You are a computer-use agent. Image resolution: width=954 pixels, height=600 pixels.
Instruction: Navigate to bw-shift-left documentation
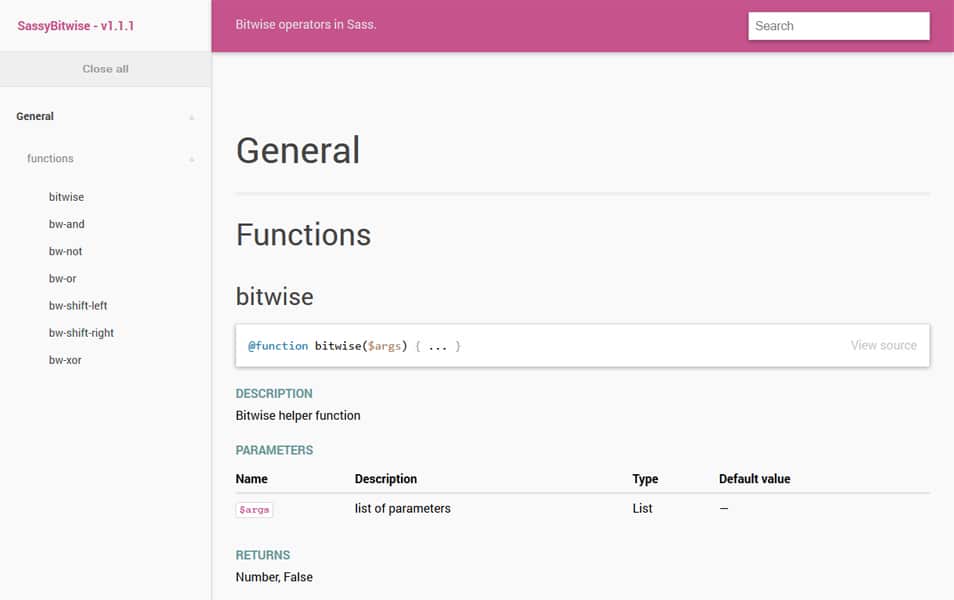coord(77,305)
